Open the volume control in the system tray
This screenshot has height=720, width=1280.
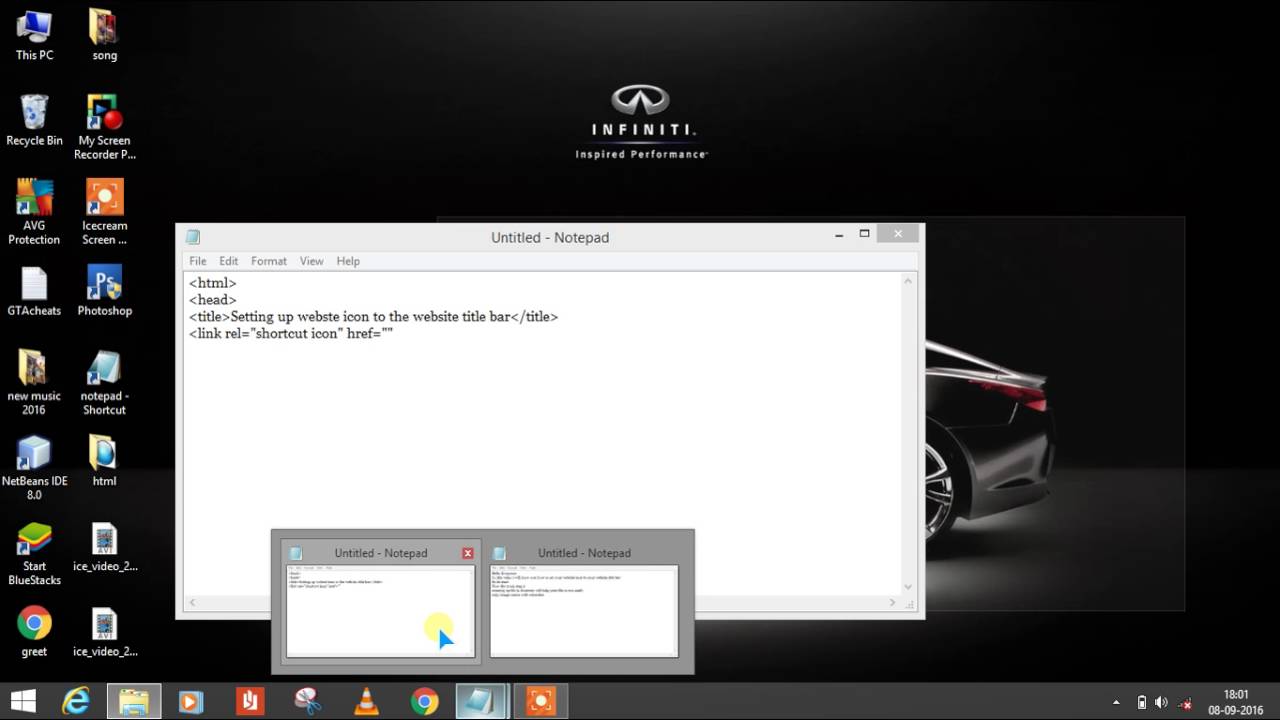(1163, 700)
